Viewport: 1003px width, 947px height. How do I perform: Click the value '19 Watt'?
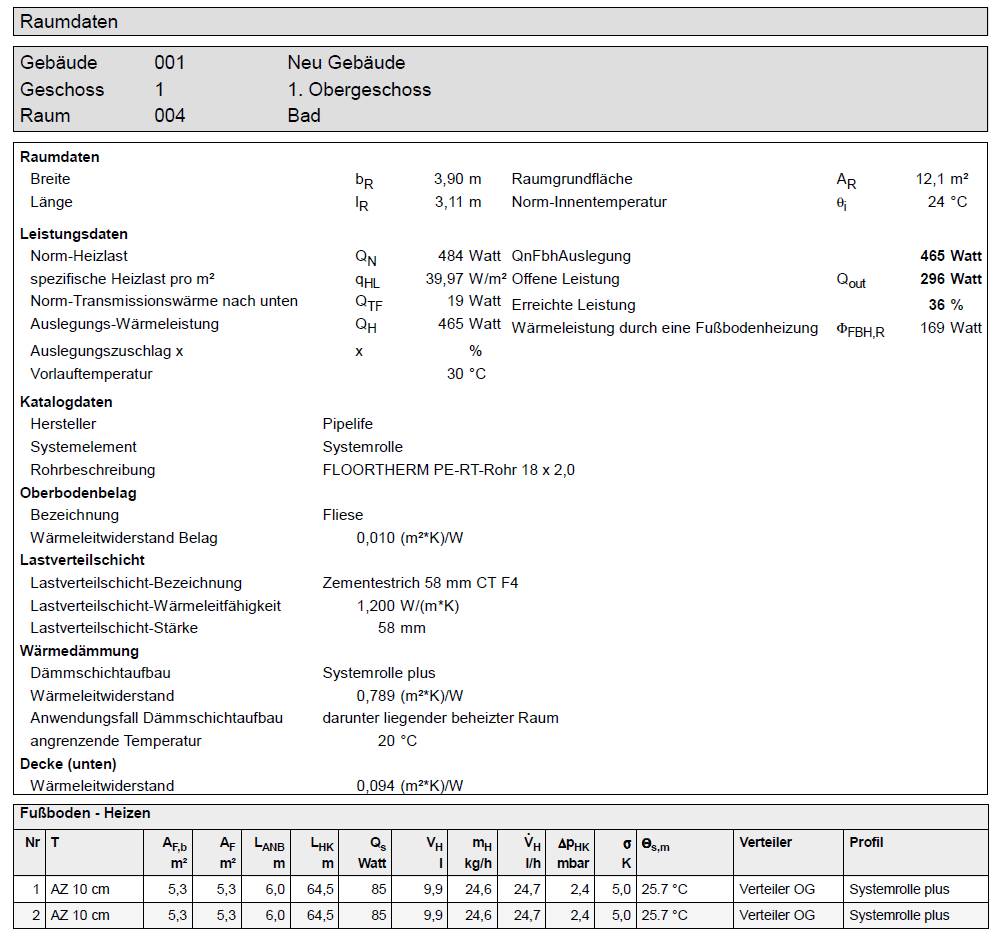(x=474, y=301)
